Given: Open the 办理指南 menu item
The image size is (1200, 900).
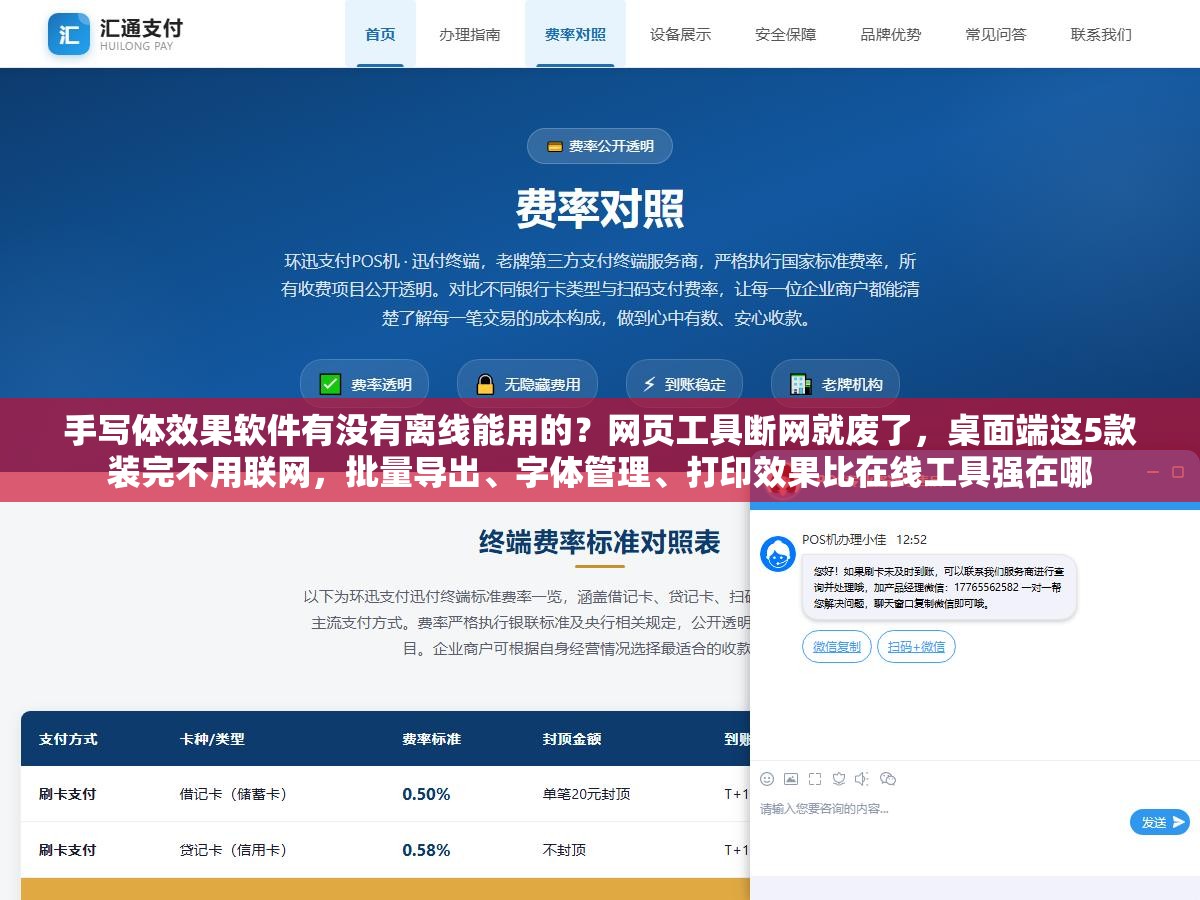Looking at the screenshot, I should tap(470, 34).
